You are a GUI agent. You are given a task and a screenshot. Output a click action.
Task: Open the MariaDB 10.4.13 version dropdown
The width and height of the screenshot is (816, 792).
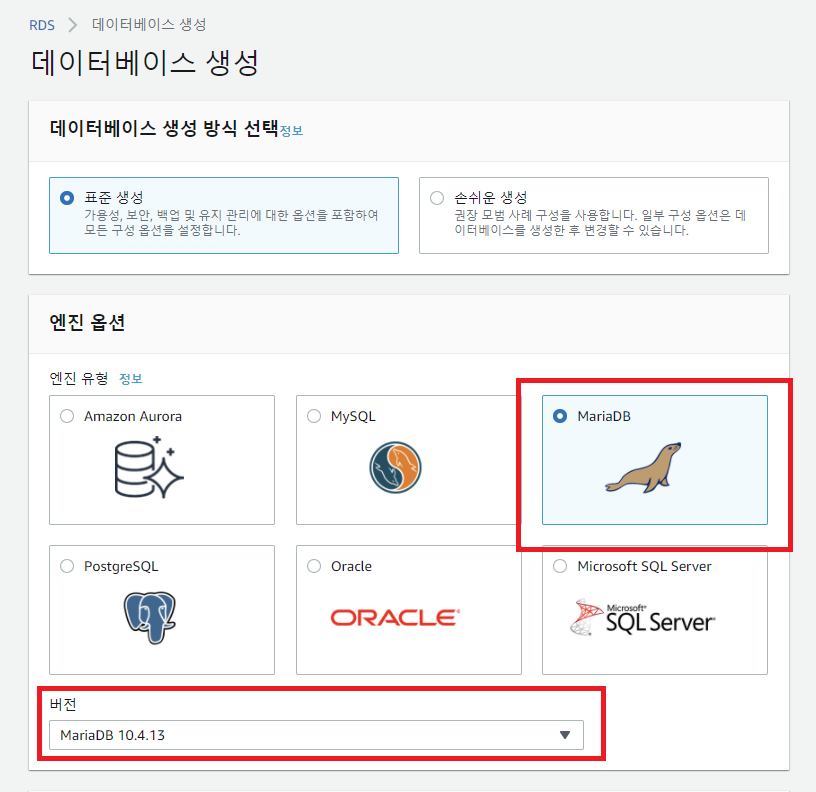(x=316, y=735)
